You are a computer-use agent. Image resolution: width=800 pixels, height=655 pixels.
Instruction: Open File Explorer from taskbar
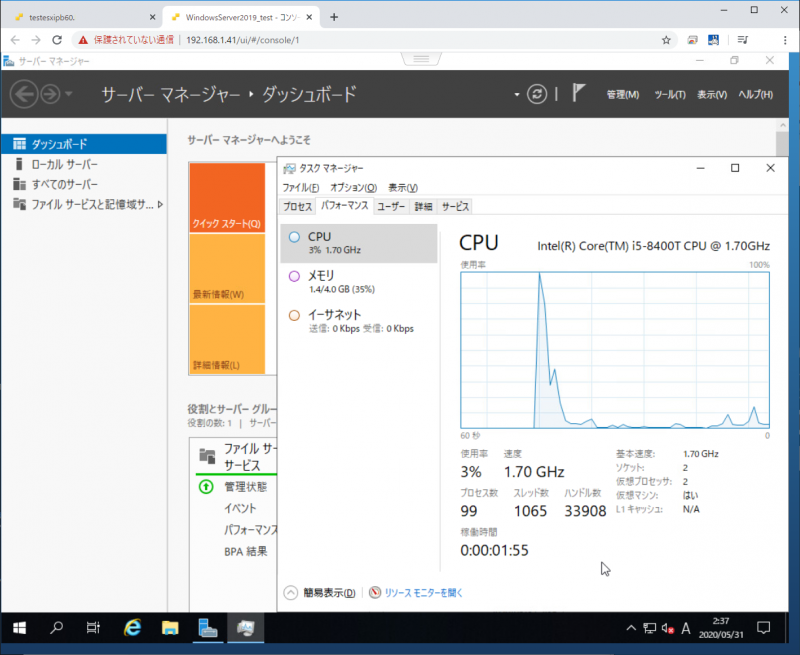[170, 628]
